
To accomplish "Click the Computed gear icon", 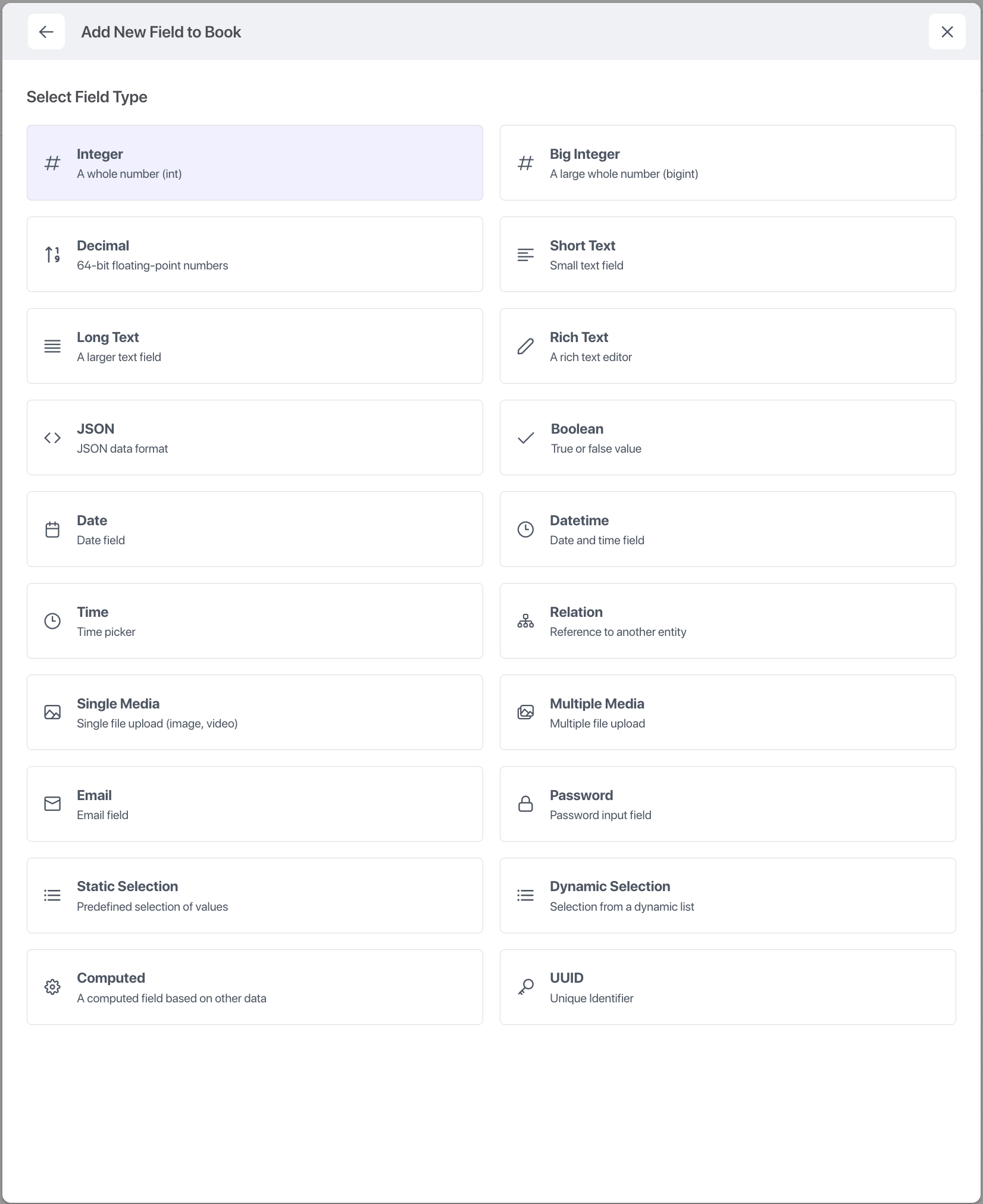I will coord(52,987).
